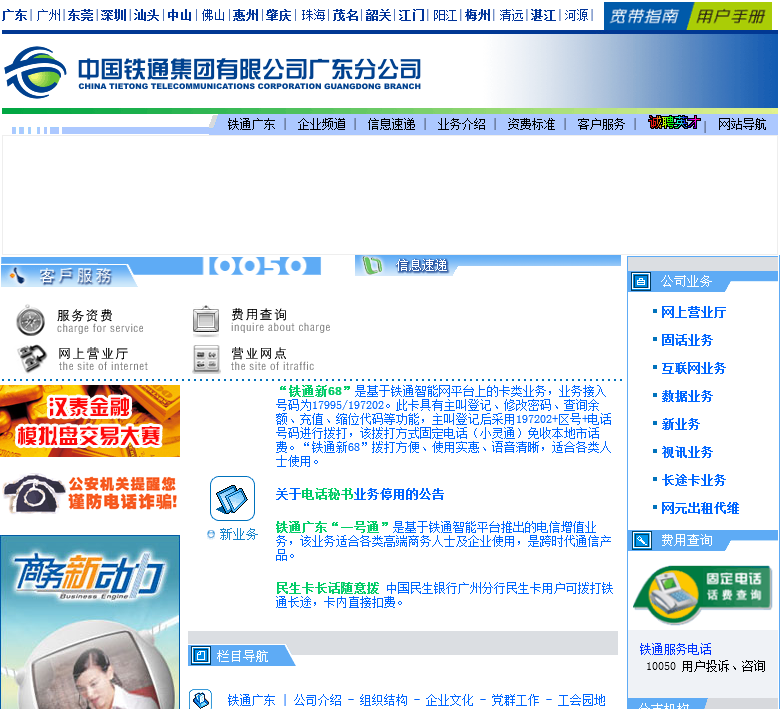This screenshot has height=709, width=780.
Task: Click the 信息速递 green header icon
Action: [x=372, y=265]
